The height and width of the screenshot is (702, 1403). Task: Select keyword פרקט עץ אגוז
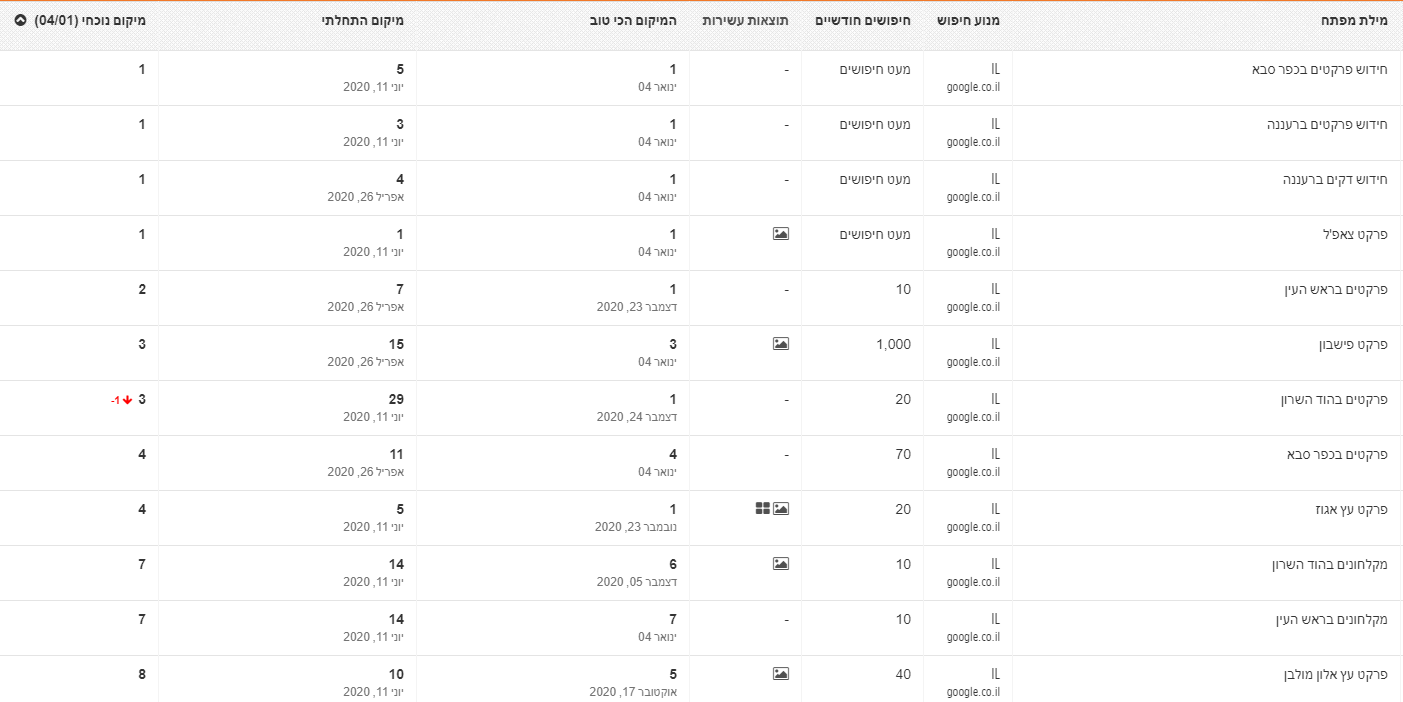click(1351, 510)
